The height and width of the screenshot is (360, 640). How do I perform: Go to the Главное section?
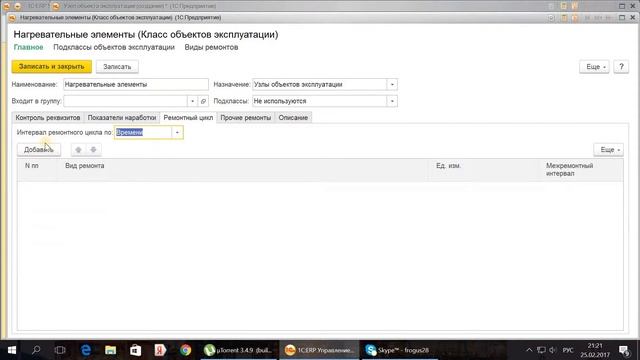29,47
